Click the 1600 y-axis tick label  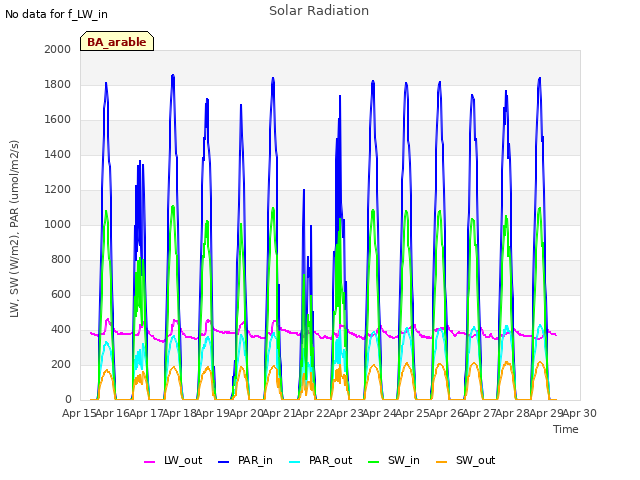58,120
